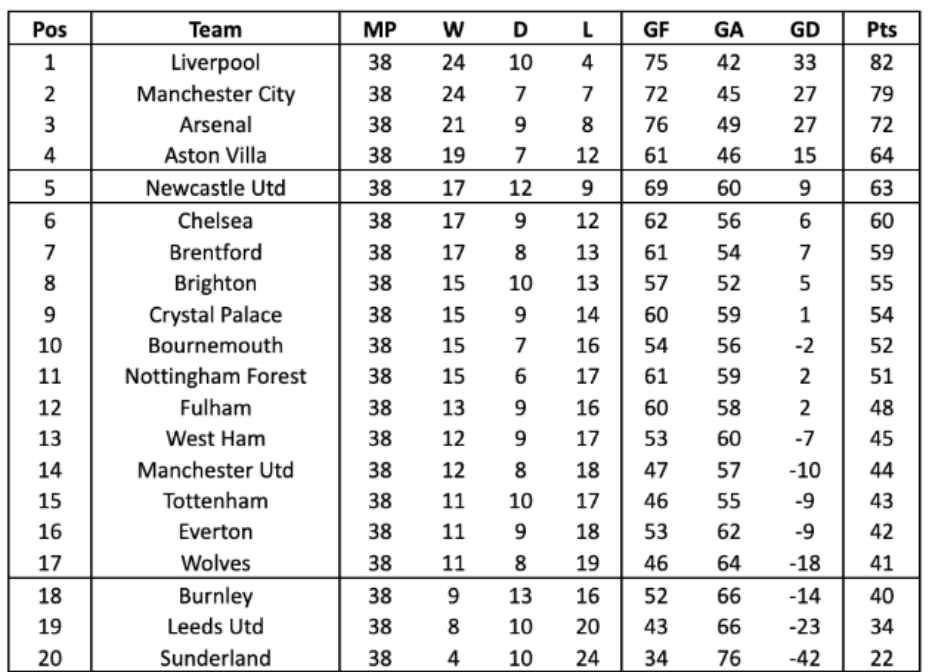929x672 pixels.
Task: Click the GD column header
Action: point(799,33)
